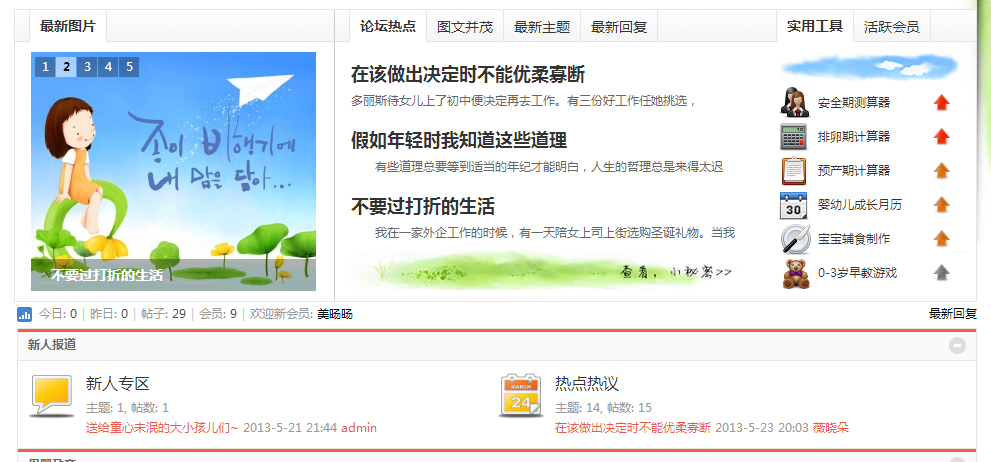Open the 排卵期计算器 text link

(854, 137)
